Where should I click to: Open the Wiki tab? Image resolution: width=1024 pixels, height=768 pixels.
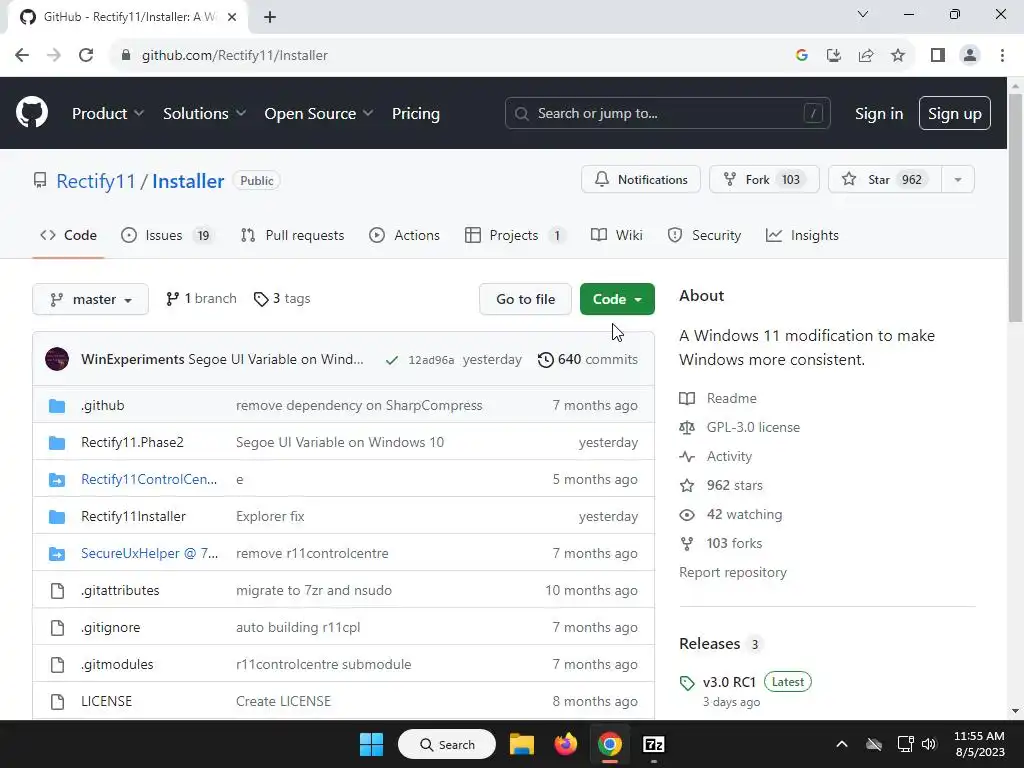(x=616, y=235)
